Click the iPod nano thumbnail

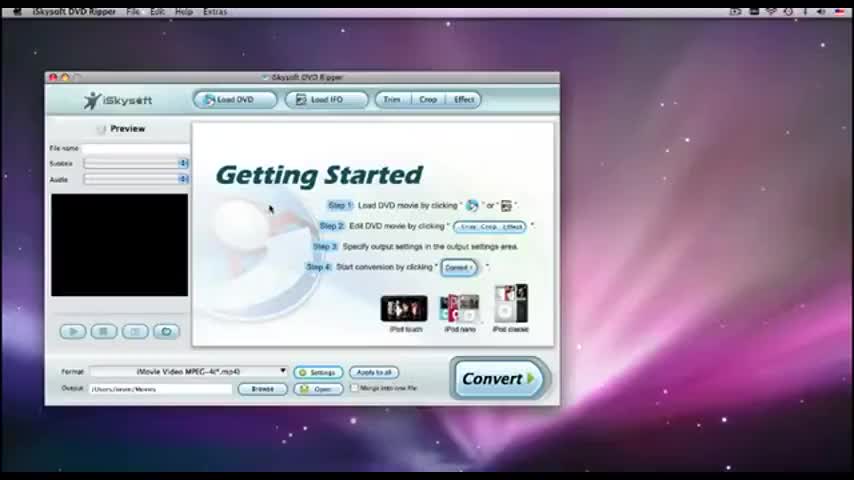pyautogui.click(x=460, y=308)
